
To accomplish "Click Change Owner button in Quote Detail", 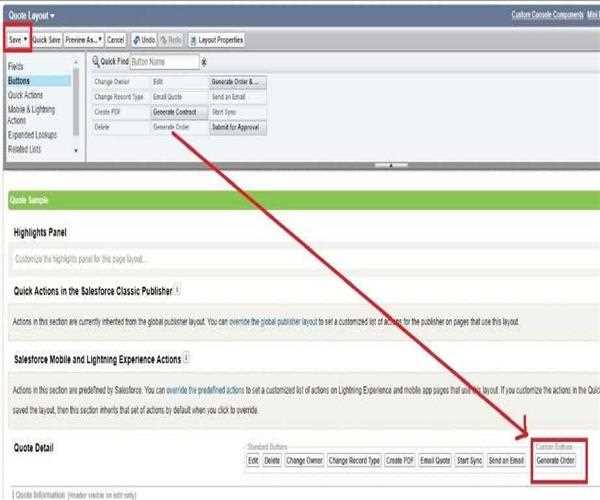I will 304,461.
